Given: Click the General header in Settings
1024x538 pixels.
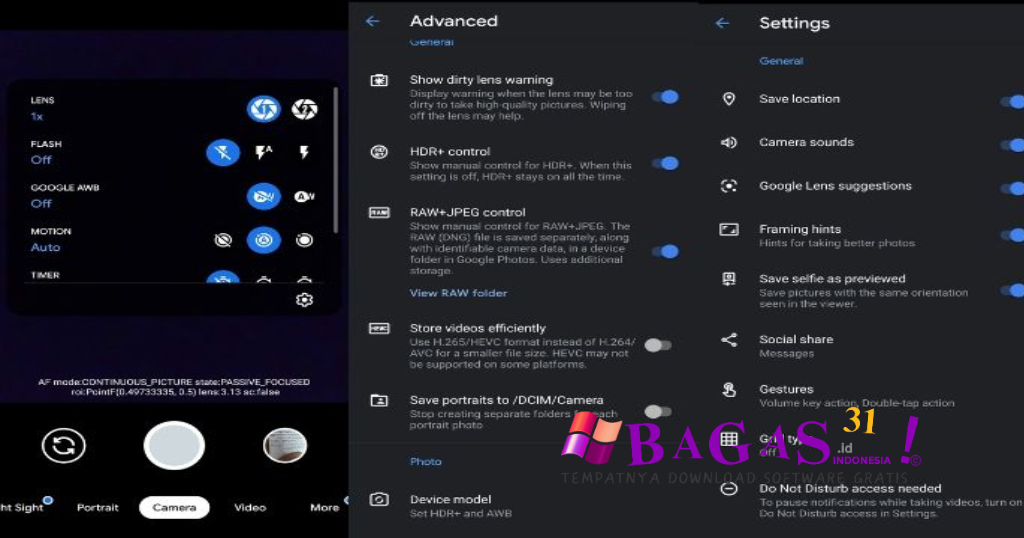Looking at the screenshot, I should tap(781, 61).
